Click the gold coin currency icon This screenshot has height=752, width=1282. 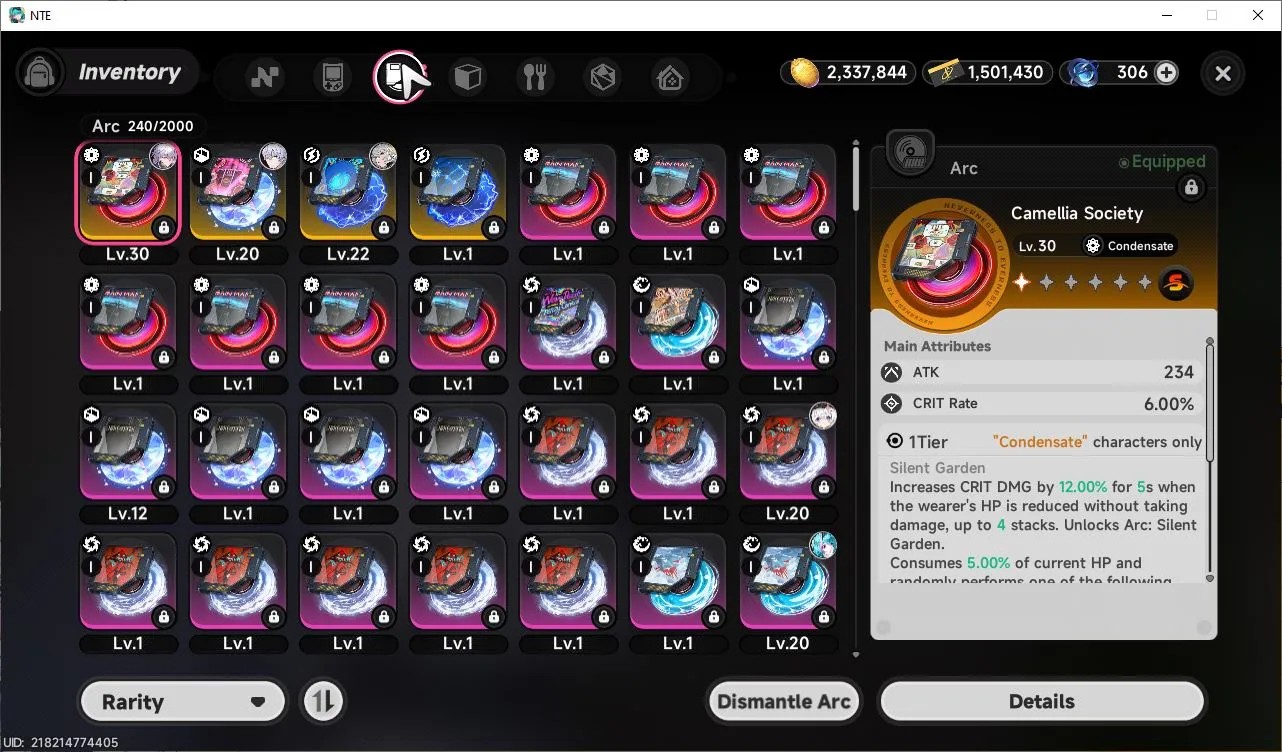805,72
